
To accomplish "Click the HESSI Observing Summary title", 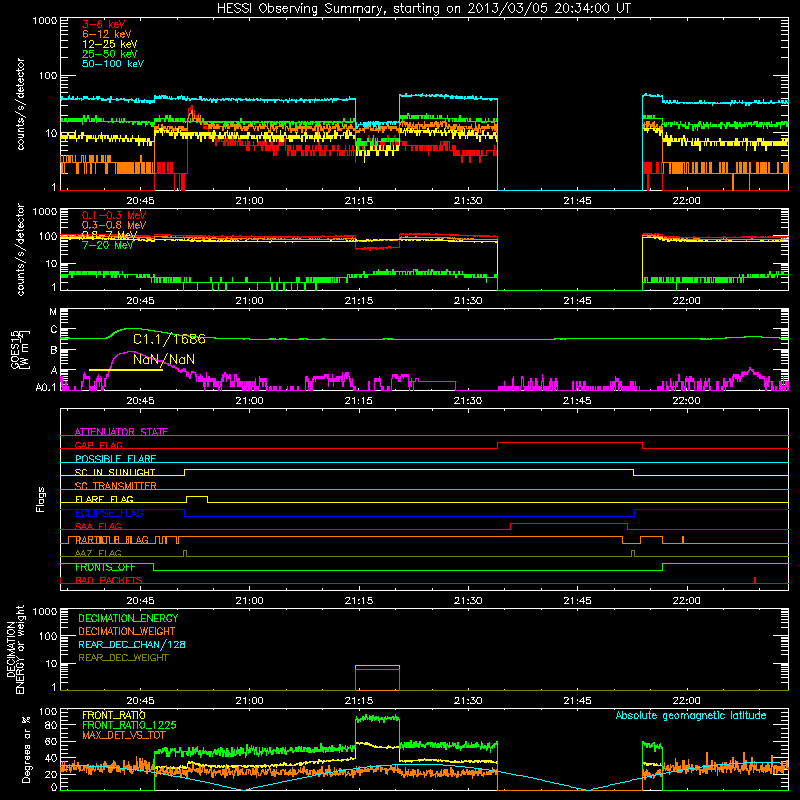I will point(423,9).
